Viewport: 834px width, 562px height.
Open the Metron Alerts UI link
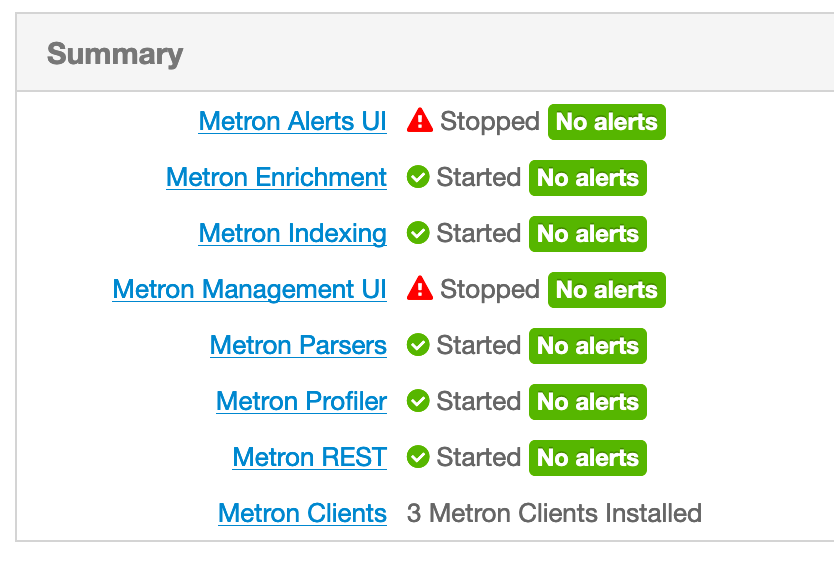coord(292,122)
